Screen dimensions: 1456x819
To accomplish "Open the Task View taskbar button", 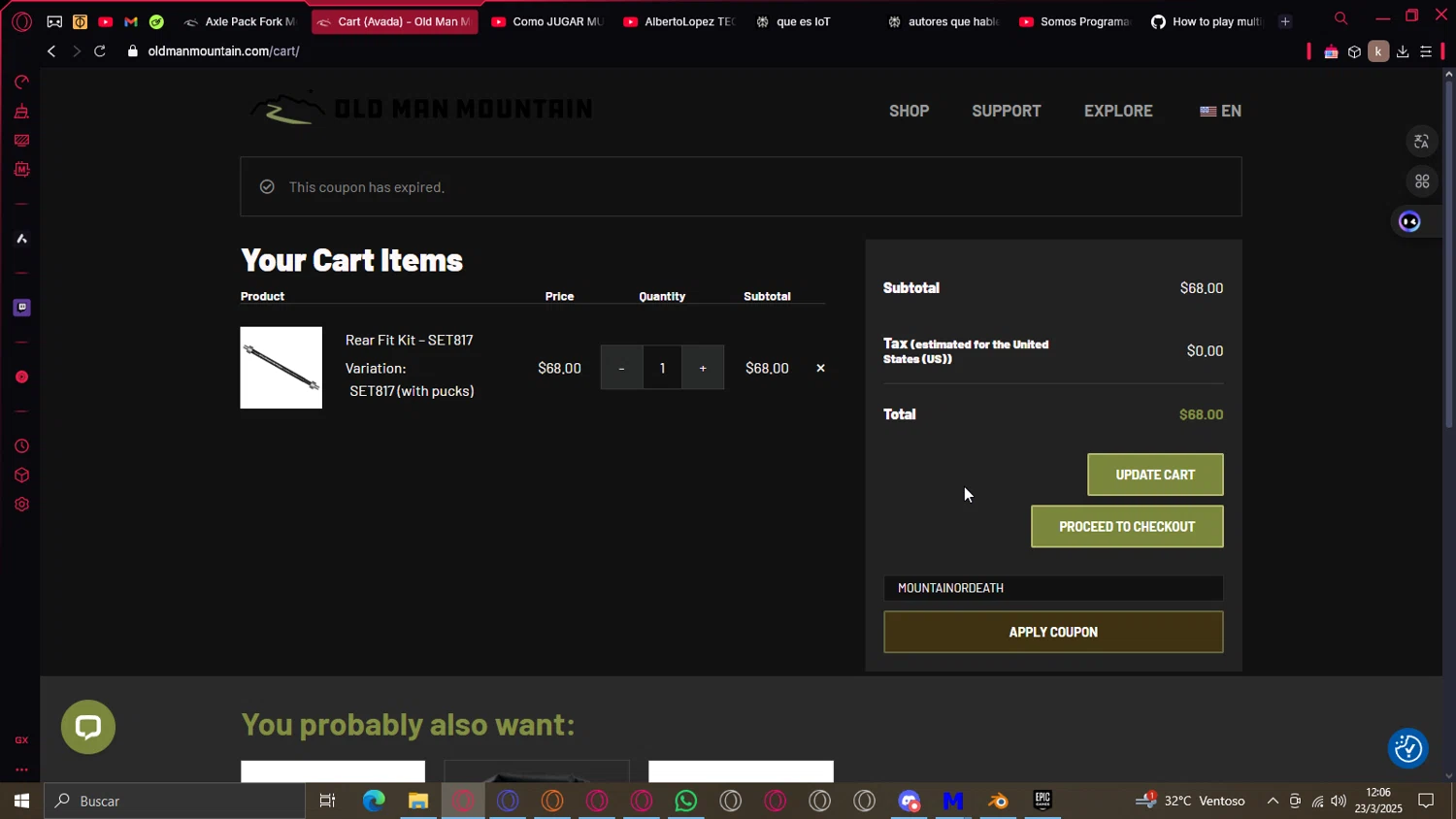I will pyautogui.click(x=328, y=801).
